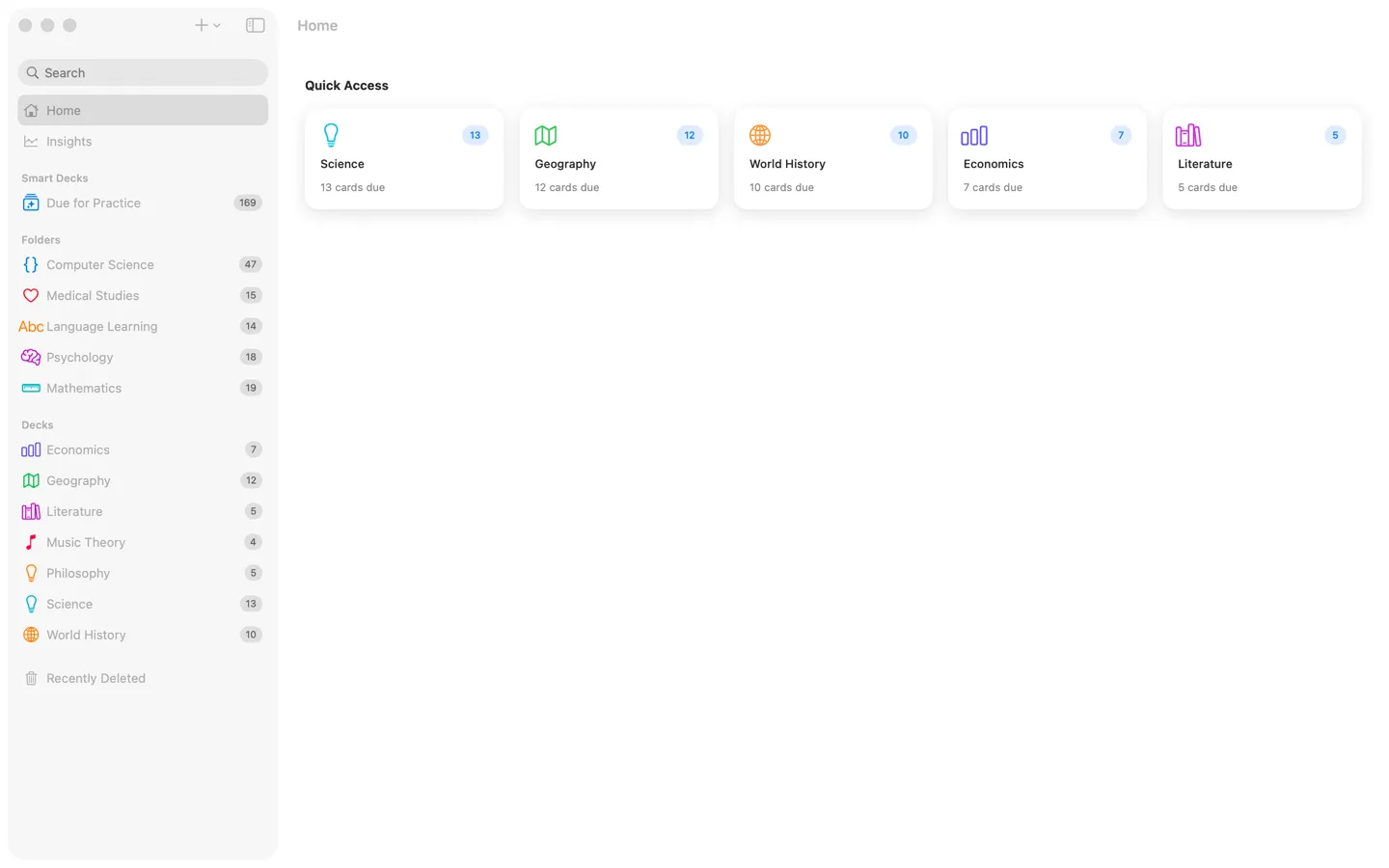Select the Philosophy deck
The width and height of the screenshot is (1389, 868).
(x=143, y=573)
